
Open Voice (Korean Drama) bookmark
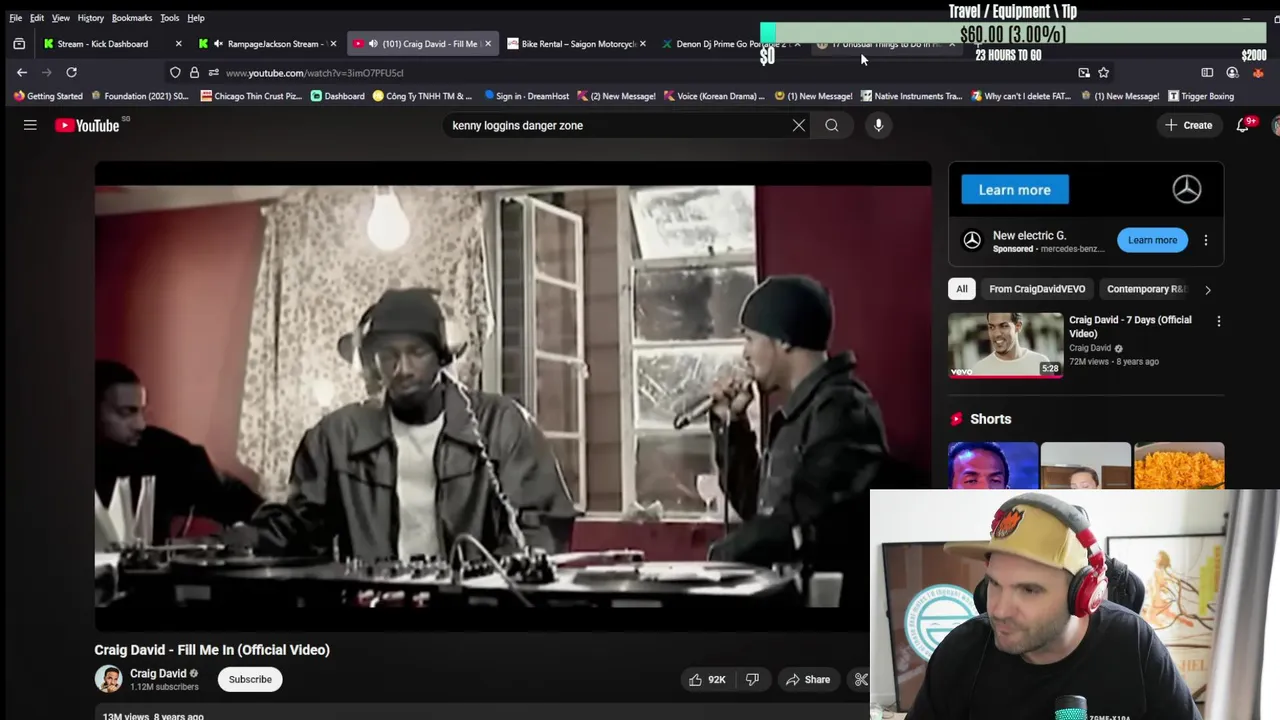tap(715, 96)
